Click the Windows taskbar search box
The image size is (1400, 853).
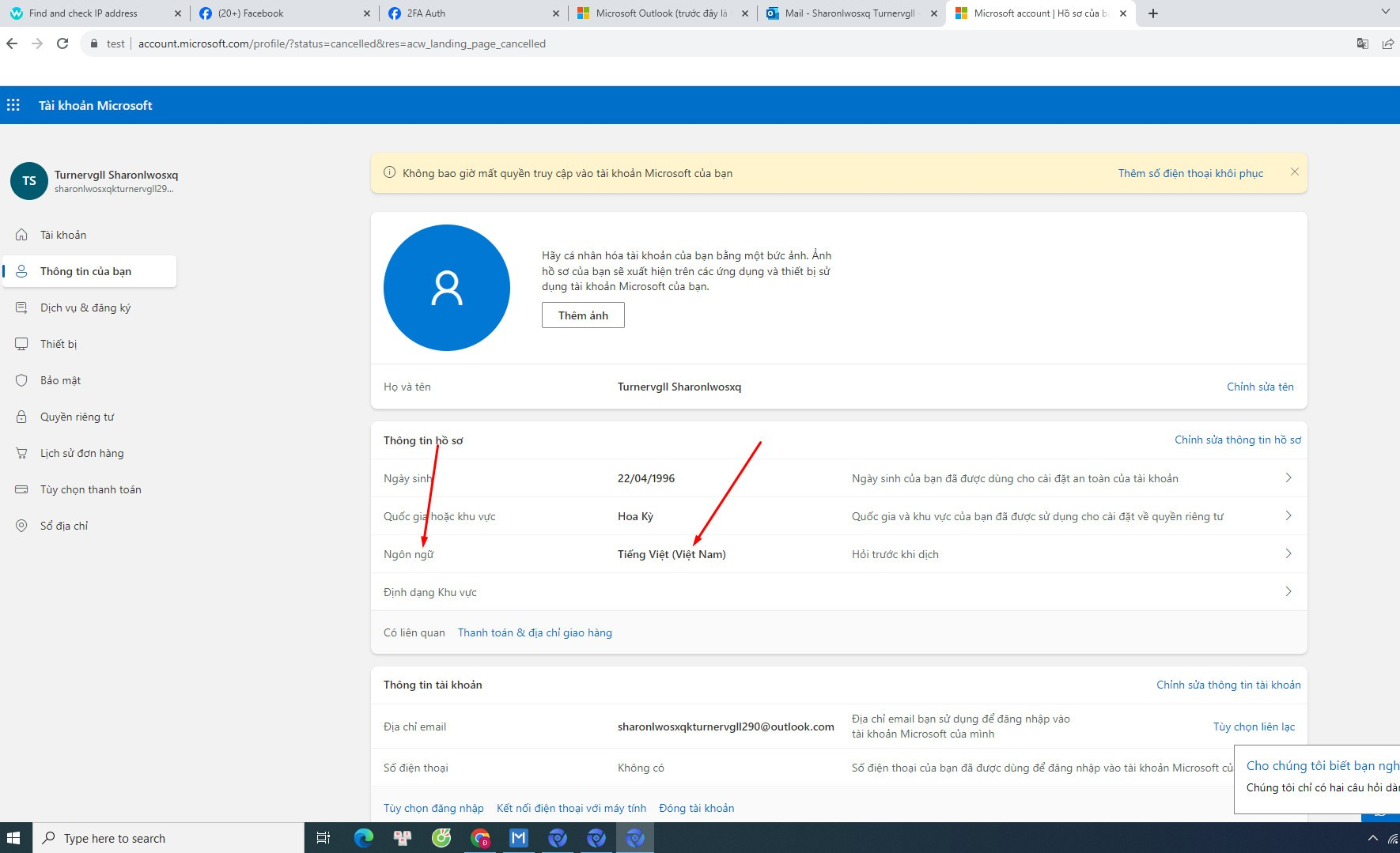point(168,838)
